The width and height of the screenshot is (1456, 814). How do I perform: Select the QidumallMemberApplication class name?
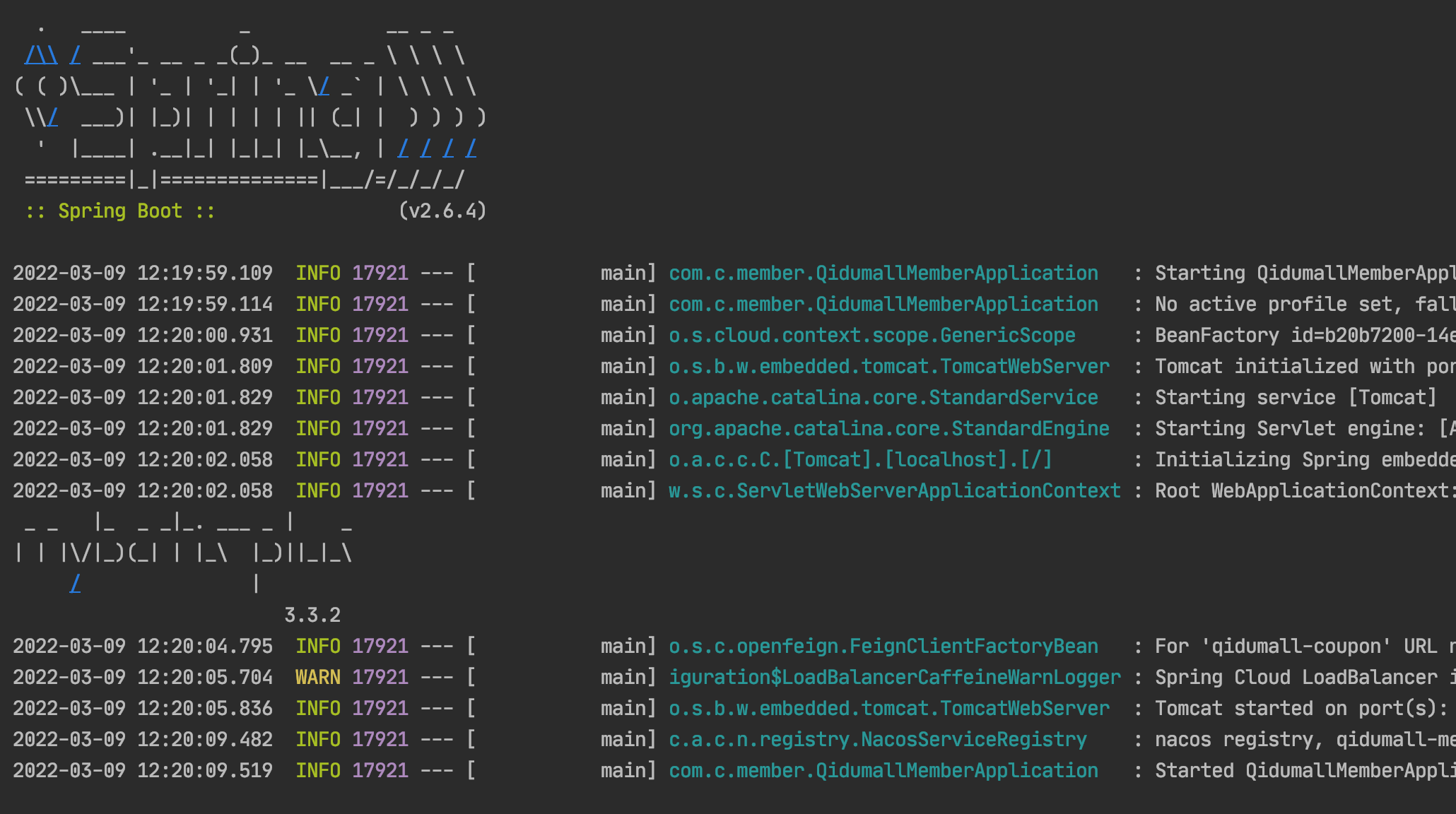[x=883, y=272]
